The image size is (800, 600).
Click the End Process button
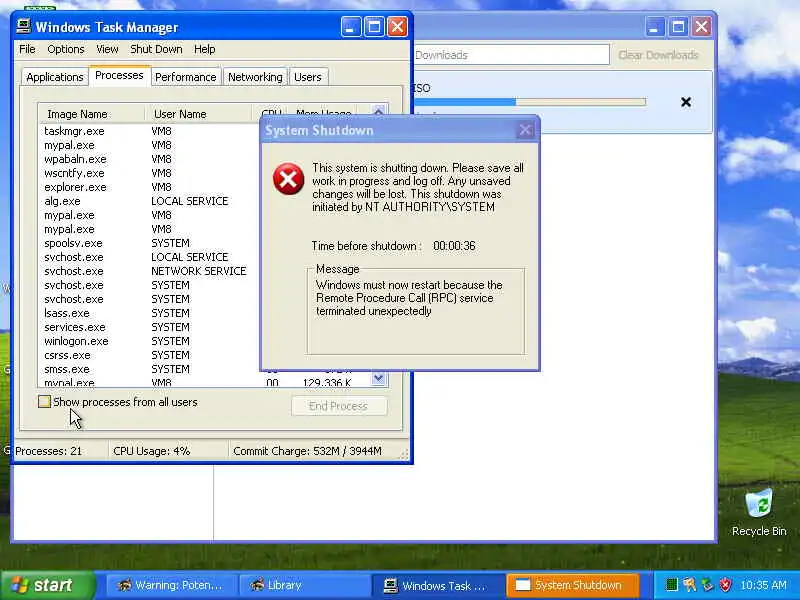(339, 406)
